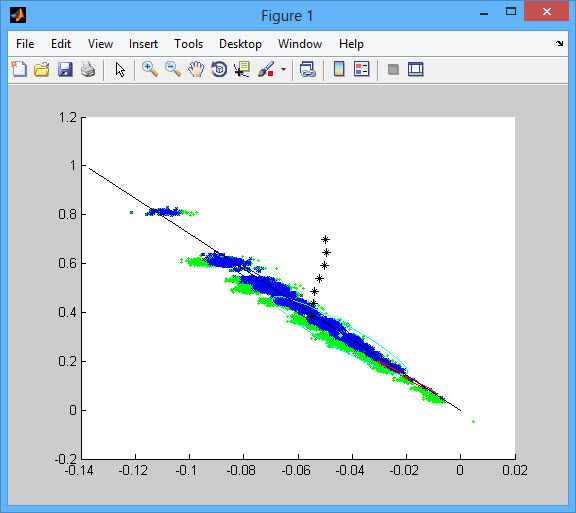Screen dimensions: 576x513
Task: Click the Link Plot icon
Action: click(x=307, y=69)
